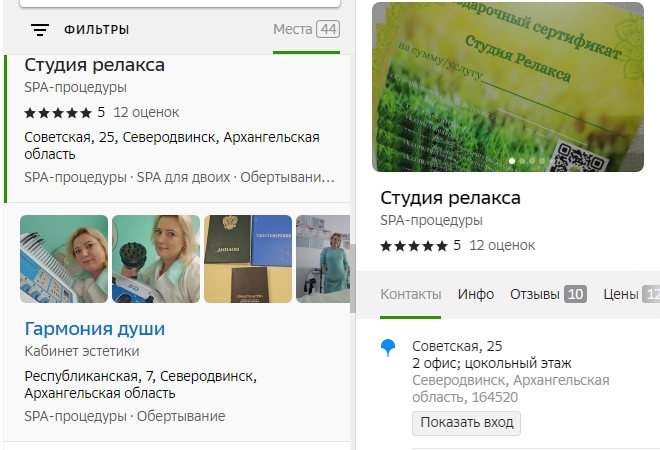The image size is (660, 450).
Task: View diploma documents photo thumbnail
Action: click(x=248, y=259)
